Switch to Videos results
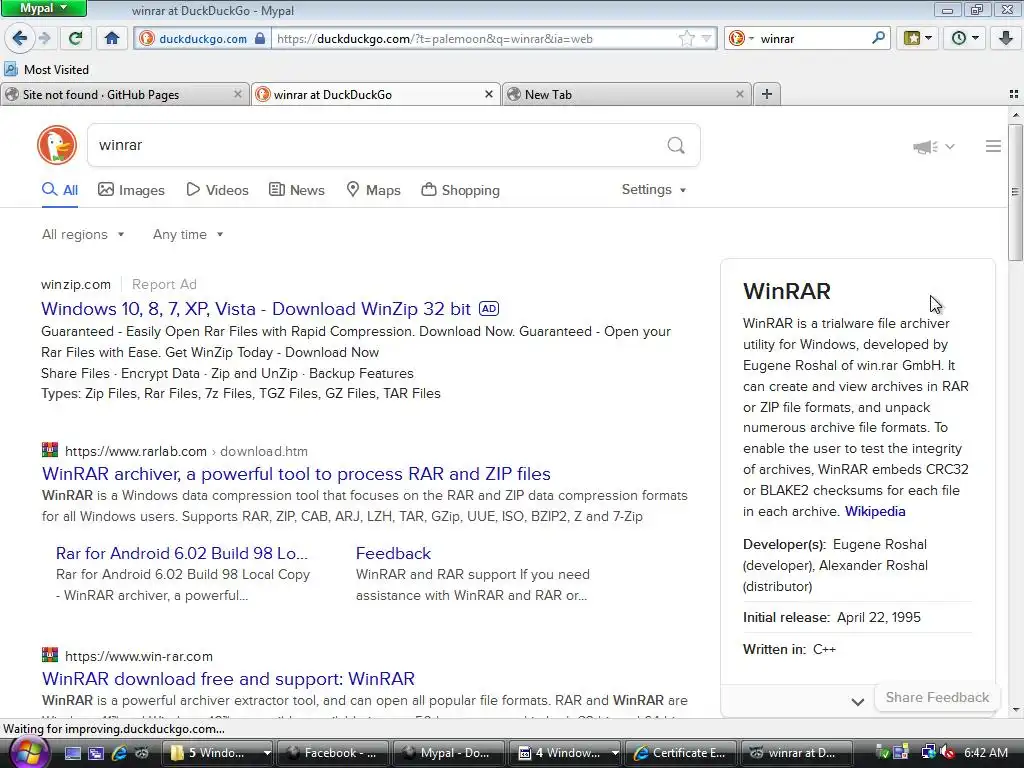Viewport: 1024px width, 768px height. coord(217,190)
